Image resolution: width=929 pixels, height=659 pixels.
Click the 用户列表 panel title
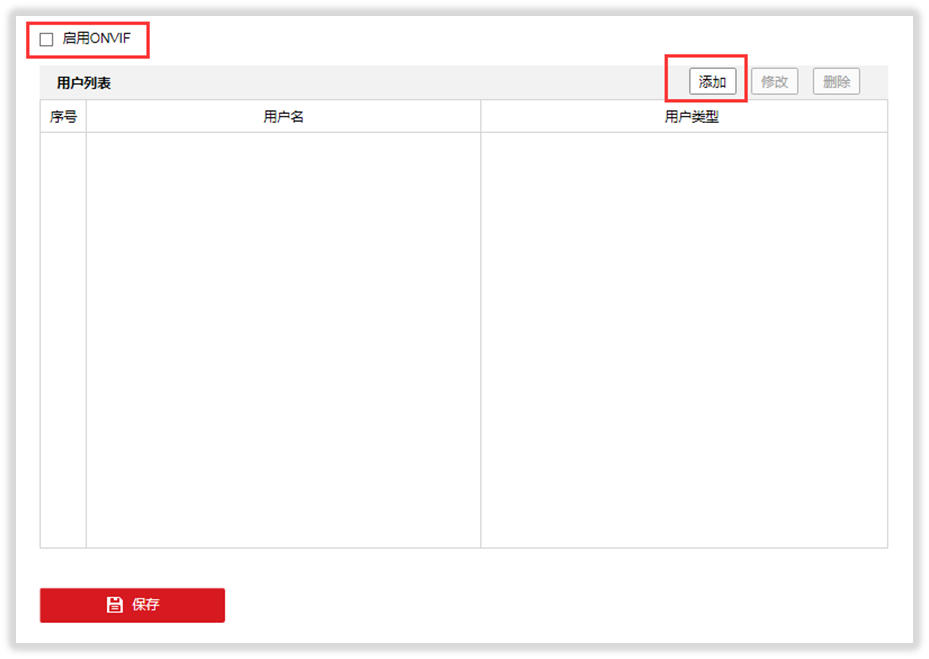click(84, 83)
